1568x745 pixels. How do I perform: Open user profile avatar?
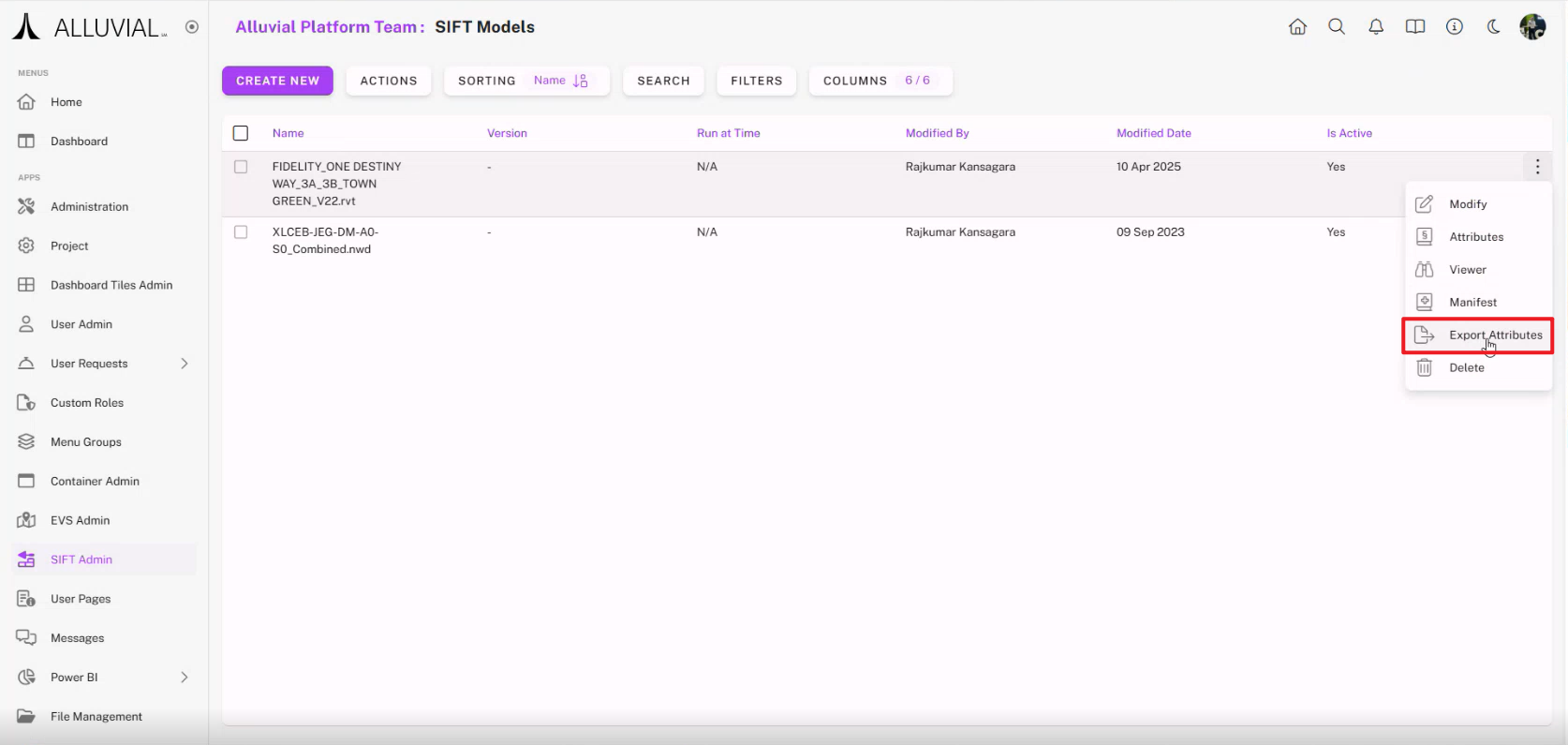[x=1532, y=27]
